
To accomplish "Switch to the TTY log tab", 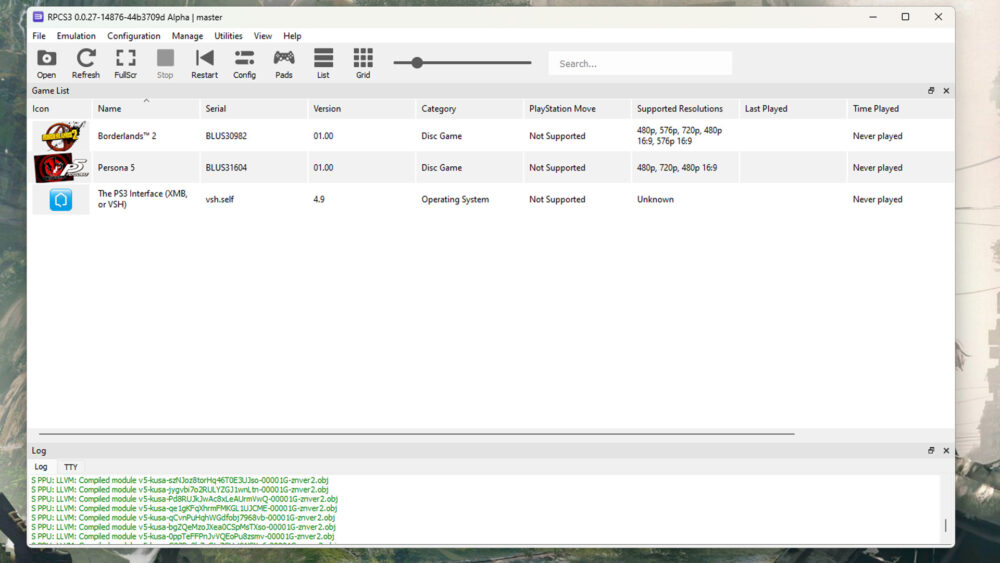I will point(71,467).
